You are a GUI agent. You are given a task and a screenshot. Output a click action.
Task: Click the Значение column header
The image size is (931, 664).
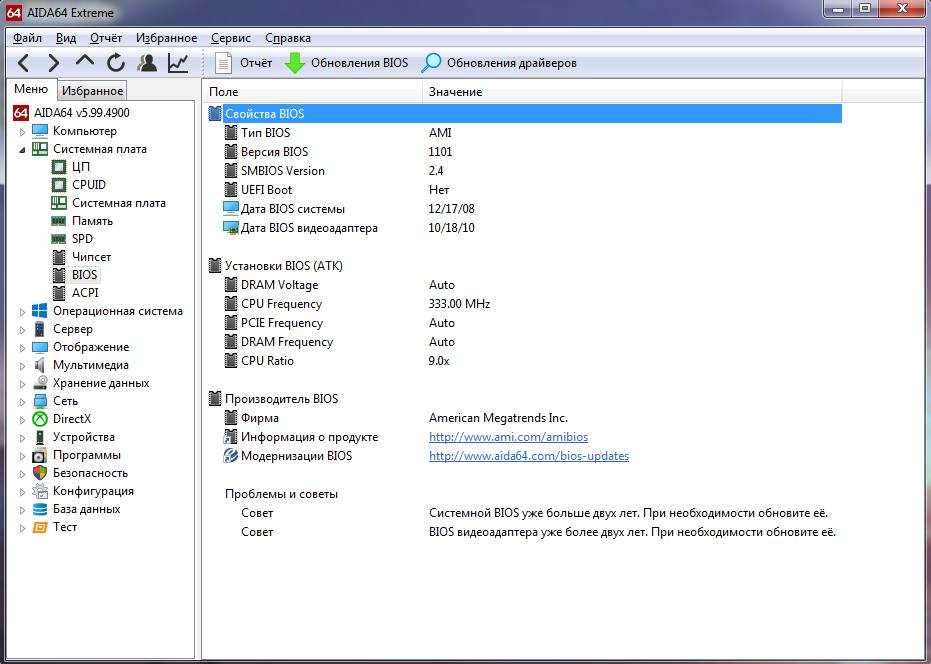pyautogui.click(x=455, y=92)
